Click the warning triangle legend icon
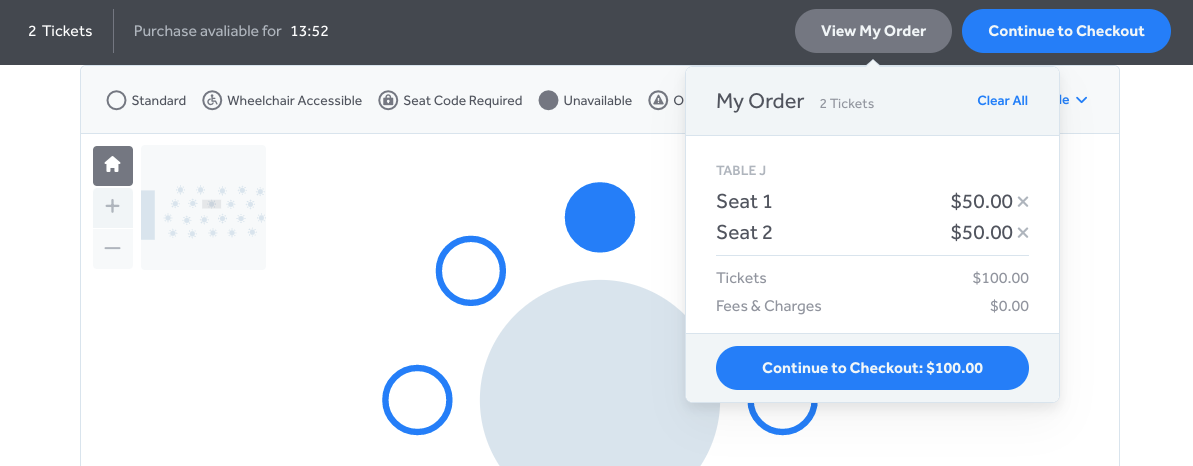Image resolution: width=1193 pixels, height=466 pixels. point(658,101)
